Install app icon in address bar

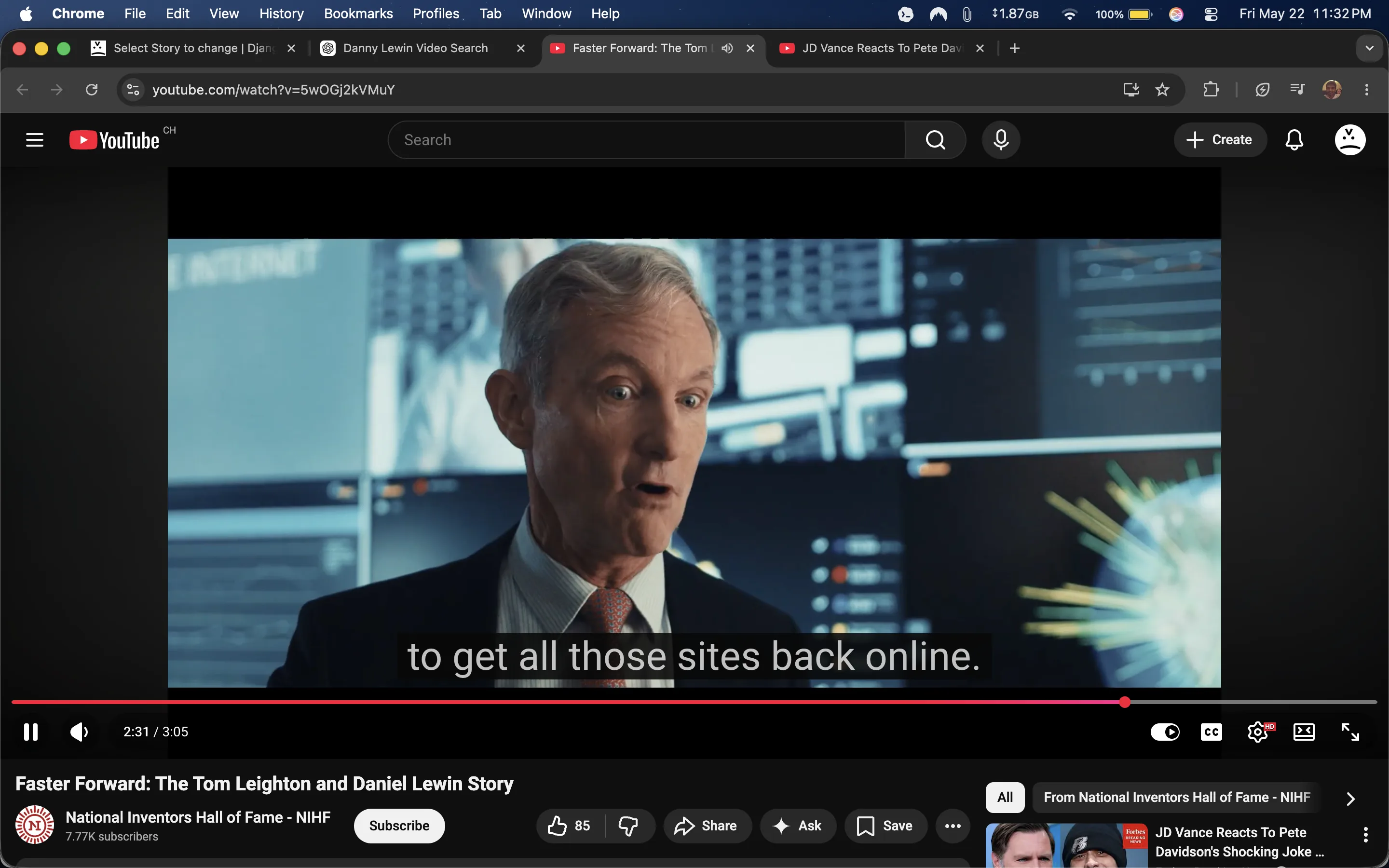(1130, 90)
